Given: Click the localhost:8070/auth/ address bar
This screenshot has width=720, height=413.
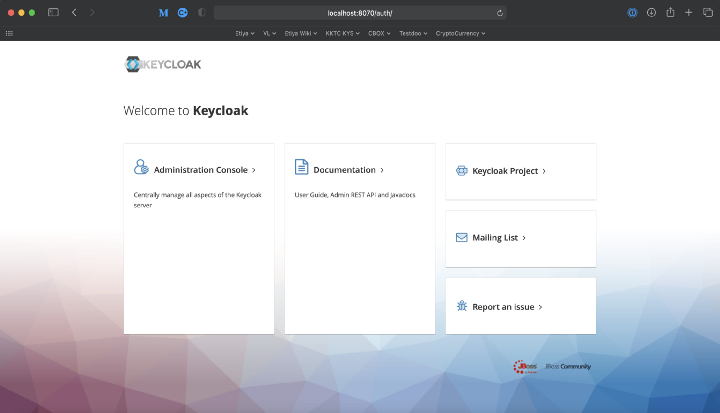Looking at the screenshot, I should (x=360, y=13).
